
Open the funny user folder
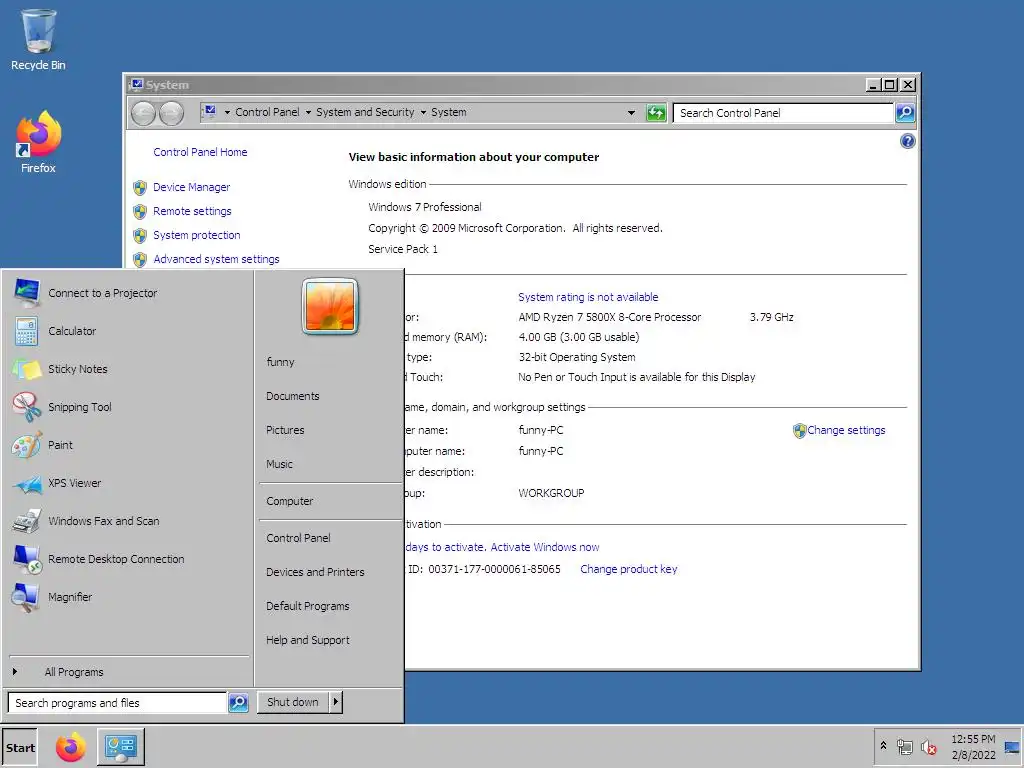280,362
